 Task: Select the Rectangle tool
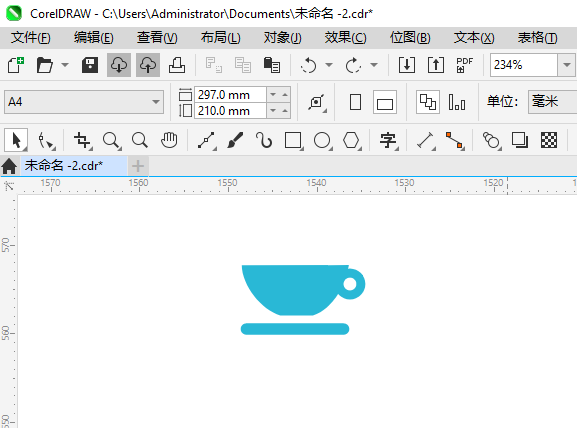[294, 141]
